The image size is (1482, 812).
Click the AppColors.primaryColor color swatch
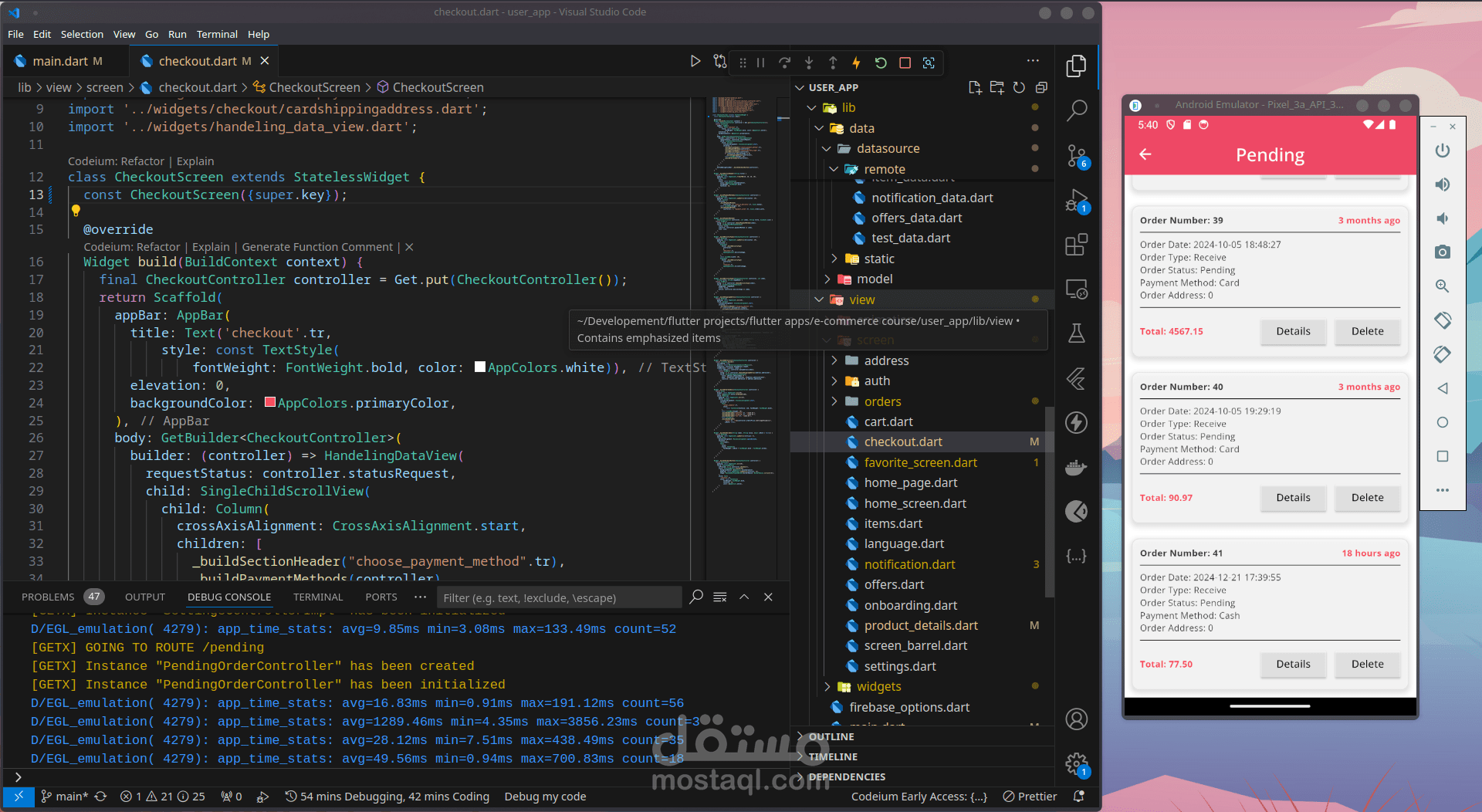point(270,402)
